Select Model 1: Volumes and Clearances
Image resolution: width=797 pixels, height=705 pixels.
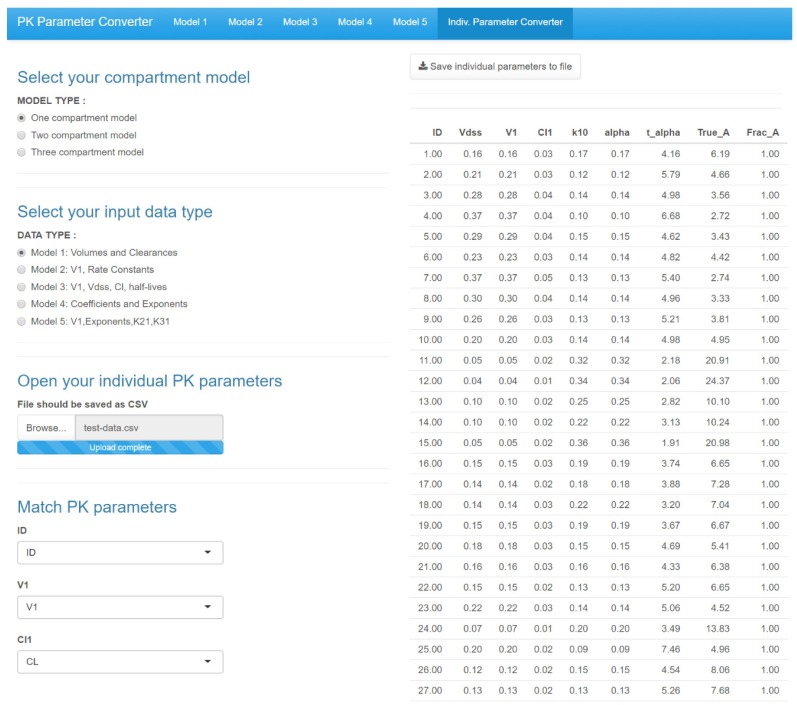(x=22, y=253)
